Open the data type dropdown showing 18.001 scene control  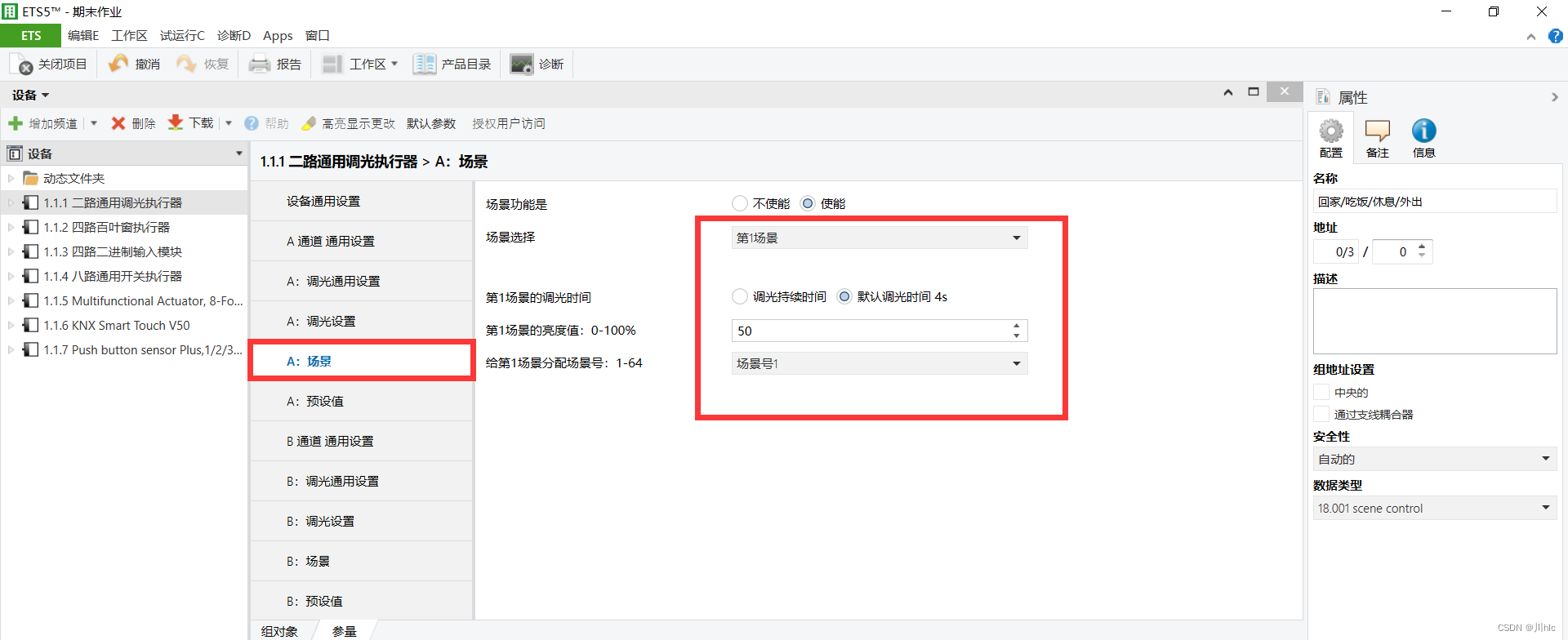pos(1434,508)
